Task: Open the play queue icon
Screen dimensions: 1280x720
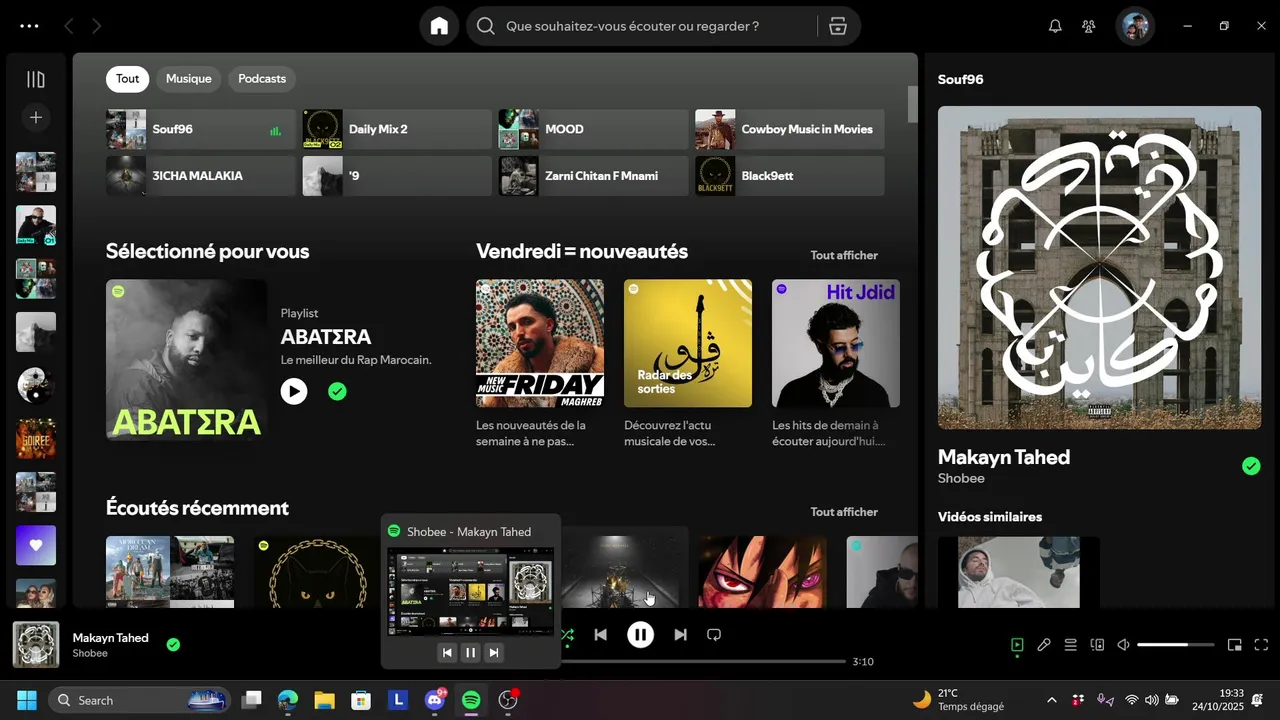Action: (x=1071, y=645)
